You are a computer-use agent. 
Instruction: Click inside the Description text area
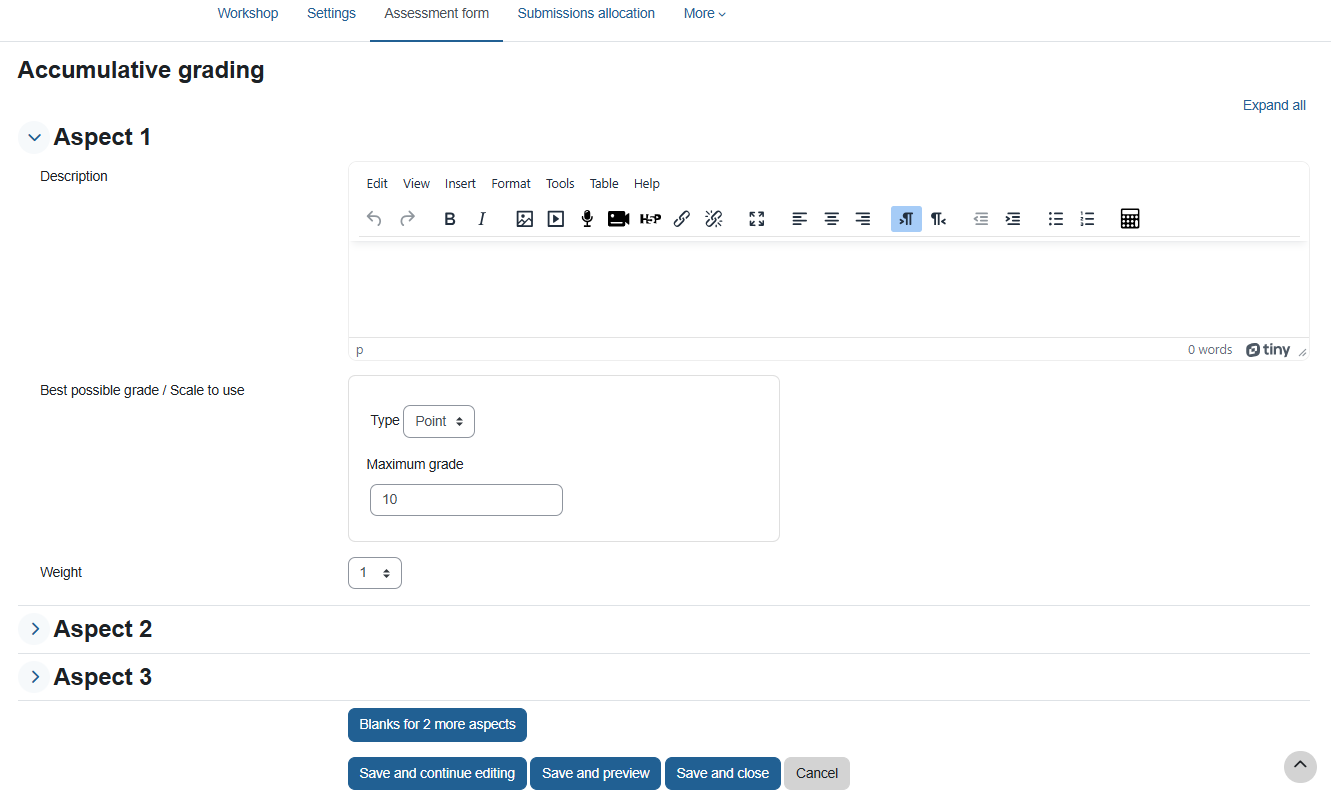(828, 289)
